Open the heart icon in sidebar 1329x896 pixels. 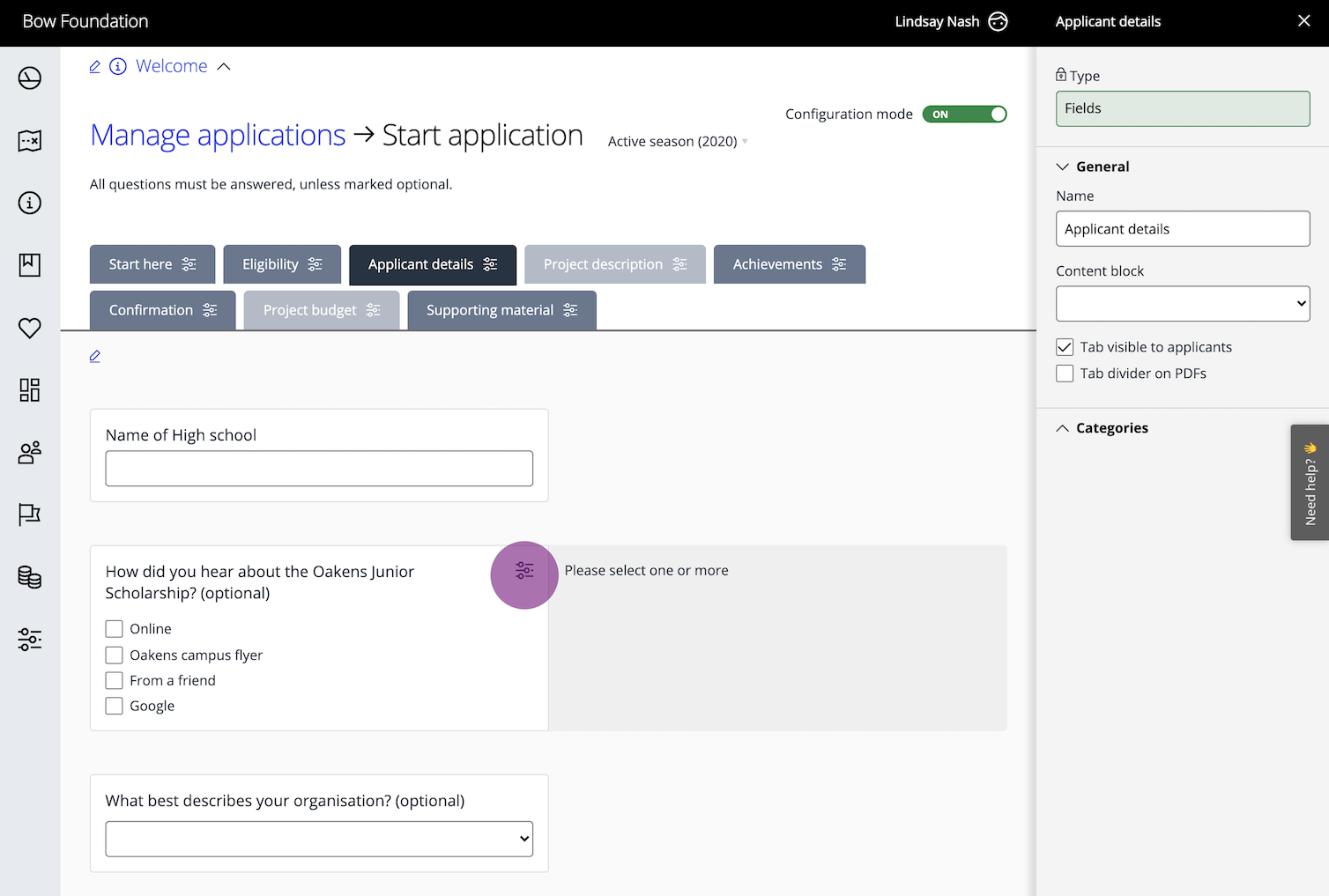[x=30, y=328]
